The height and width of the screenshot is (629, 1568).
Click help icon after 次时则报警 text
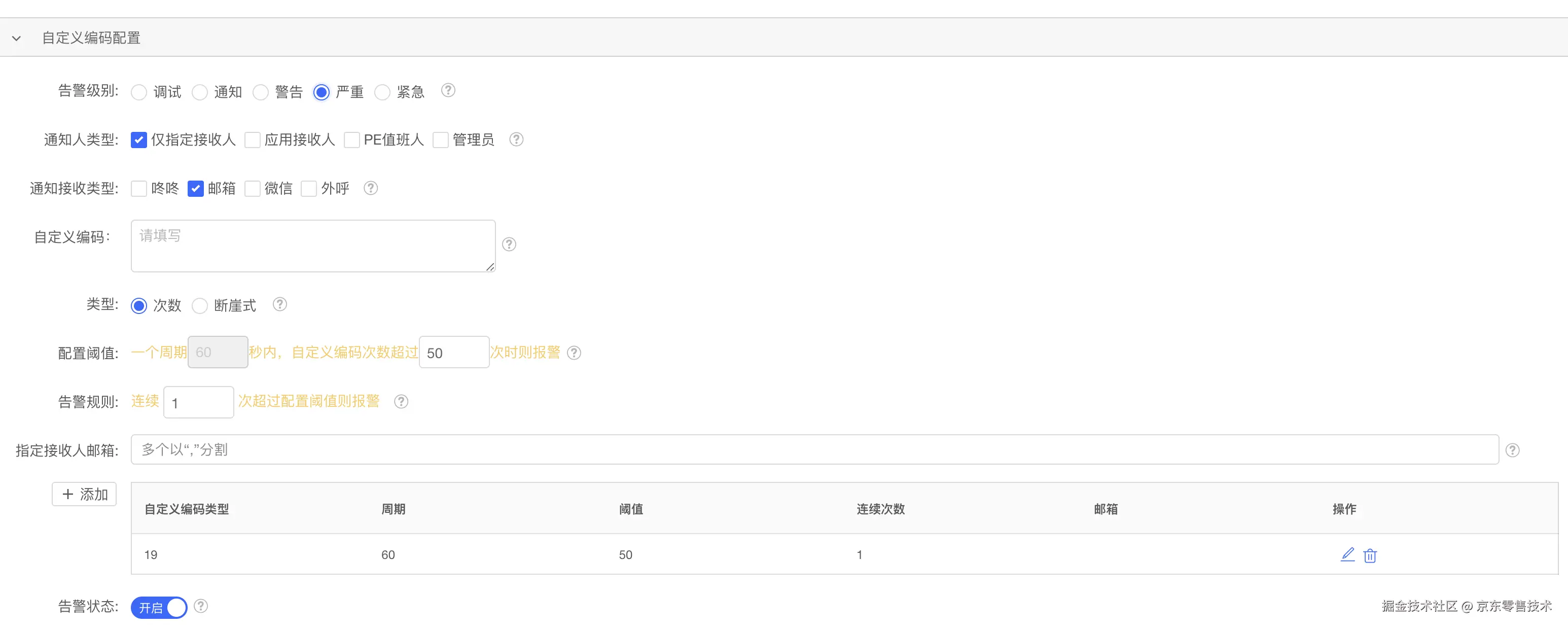tap(574, 353)
